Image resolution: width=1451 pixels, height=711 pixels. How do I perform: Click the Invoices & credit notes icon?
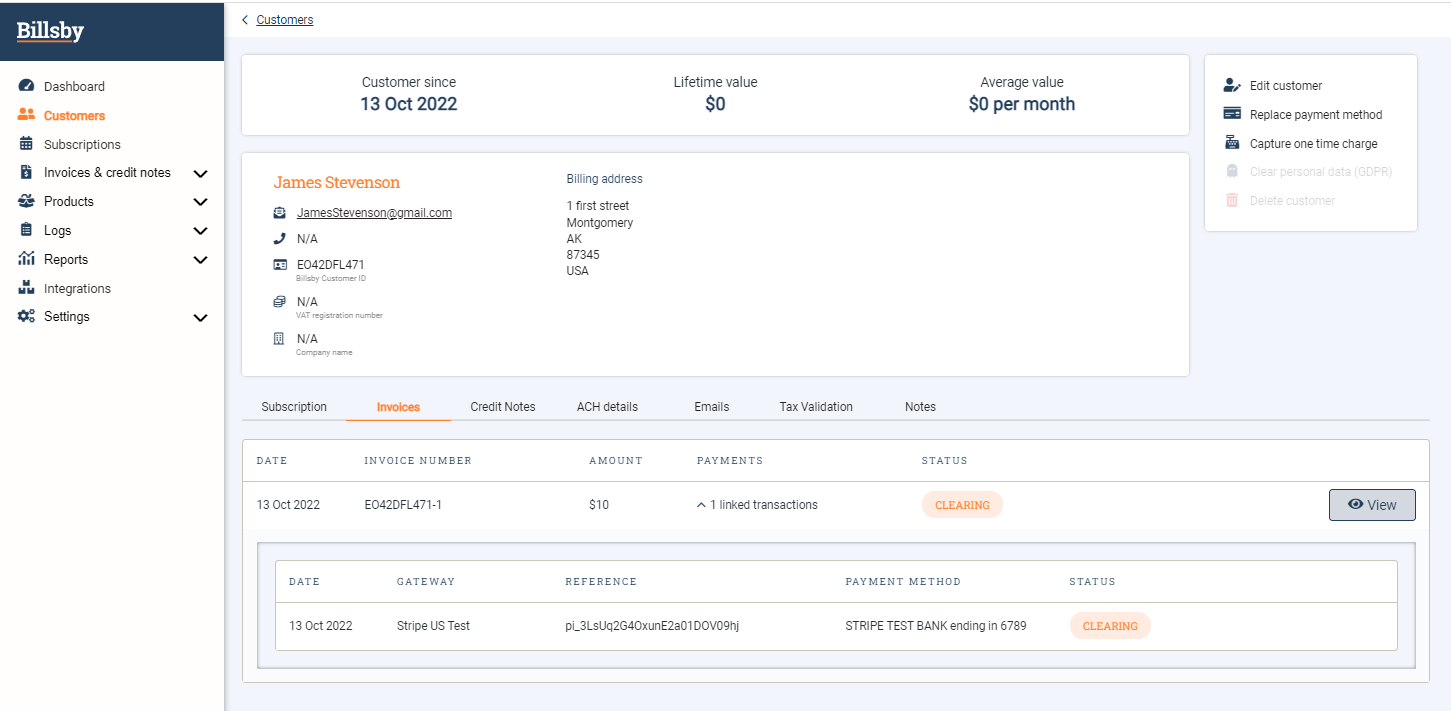click(x=27, y=172)
